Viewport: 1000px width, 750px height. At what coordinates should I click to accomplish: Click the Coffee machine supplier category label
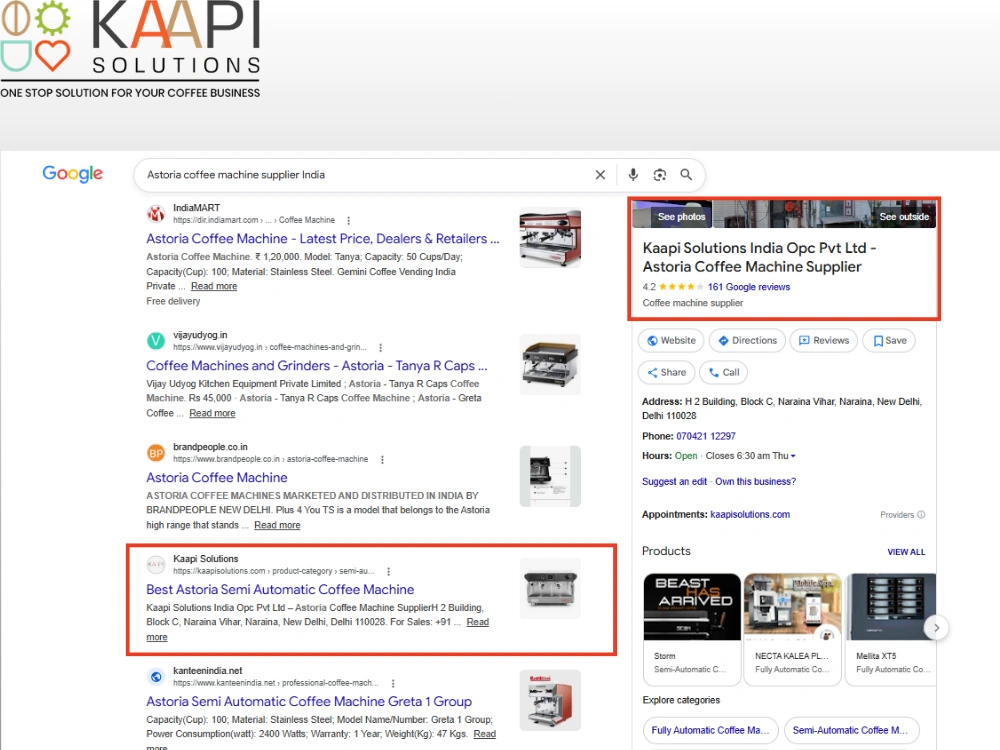pyautogui.click(x=693, y=303)
